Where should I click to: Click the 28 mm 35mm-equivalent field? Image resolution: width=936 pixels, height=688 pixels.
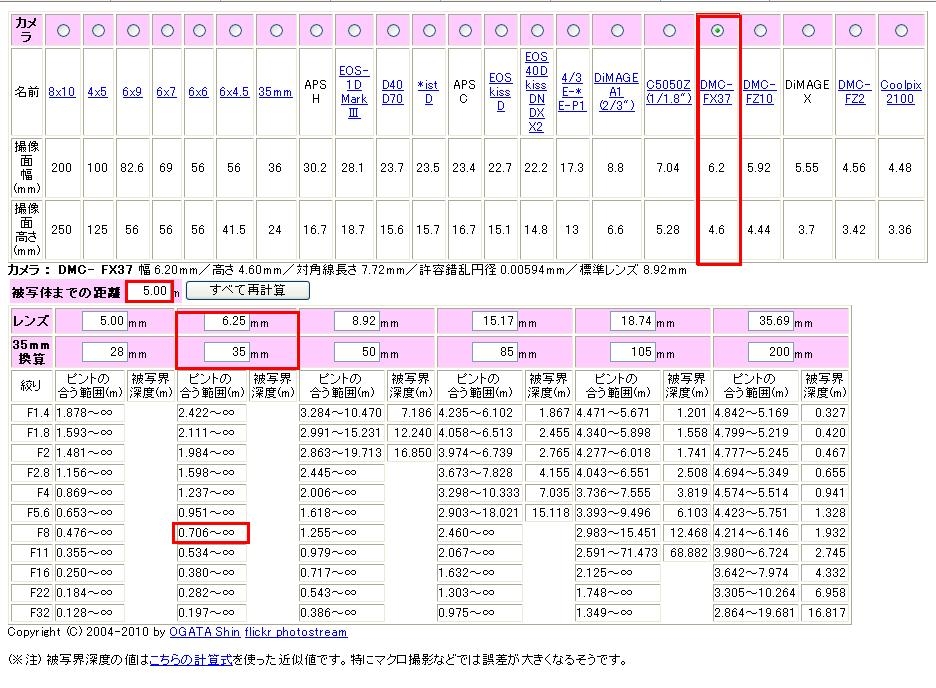click(104, 352)
